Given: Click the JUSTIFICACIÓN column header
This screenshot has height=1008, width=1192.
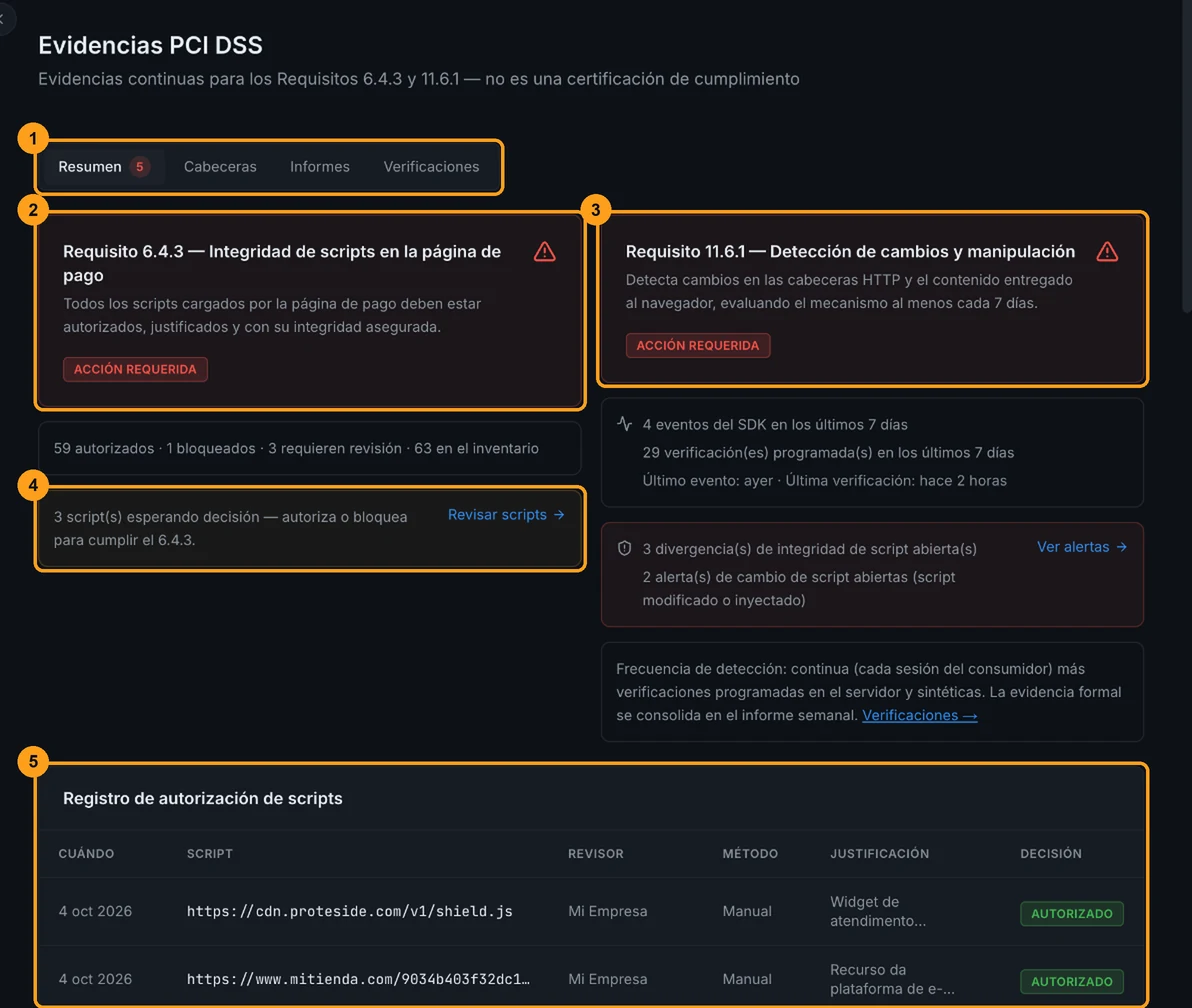Looking at the screenshot, I should tap(880, 854).
